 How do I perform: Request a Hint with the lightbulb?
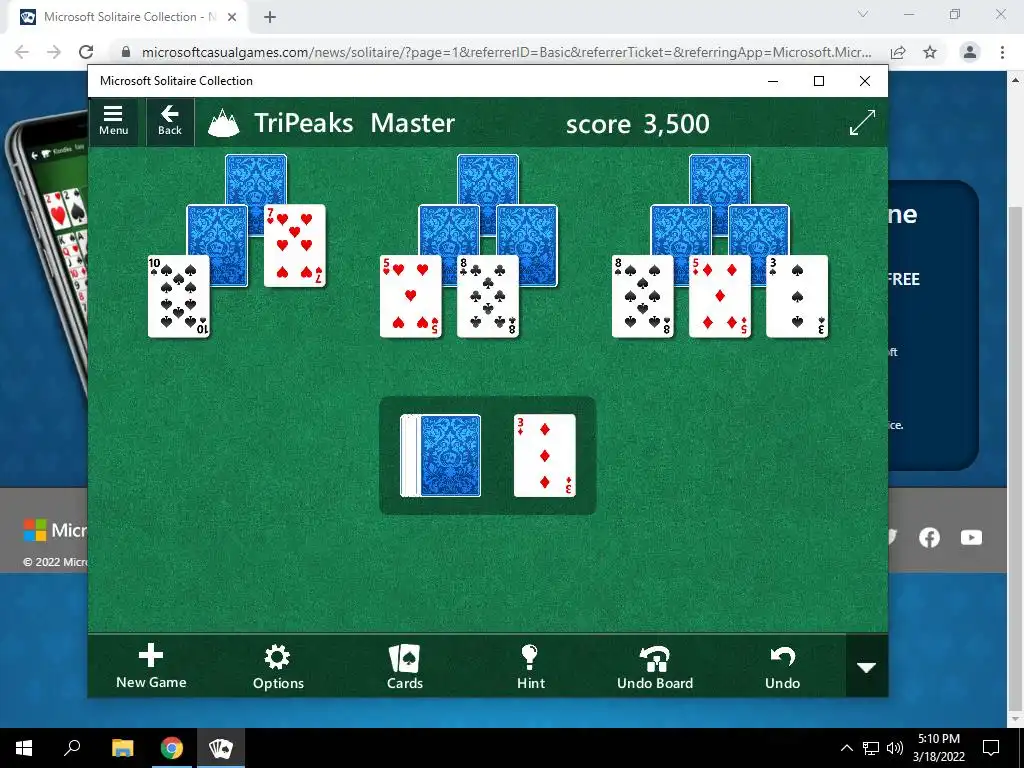pyautogui.click(x=530, y=666)
